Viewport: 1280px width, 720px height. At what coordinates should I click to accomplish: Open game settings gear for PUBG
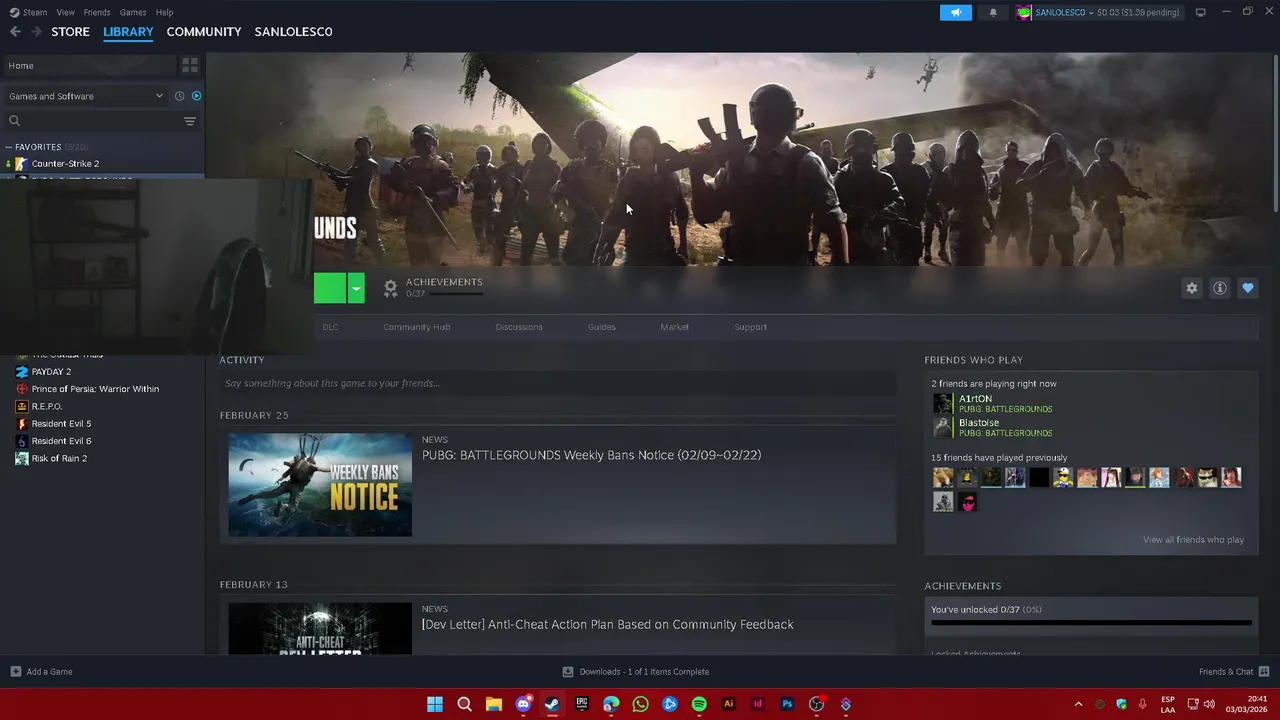pos(1192,288)
